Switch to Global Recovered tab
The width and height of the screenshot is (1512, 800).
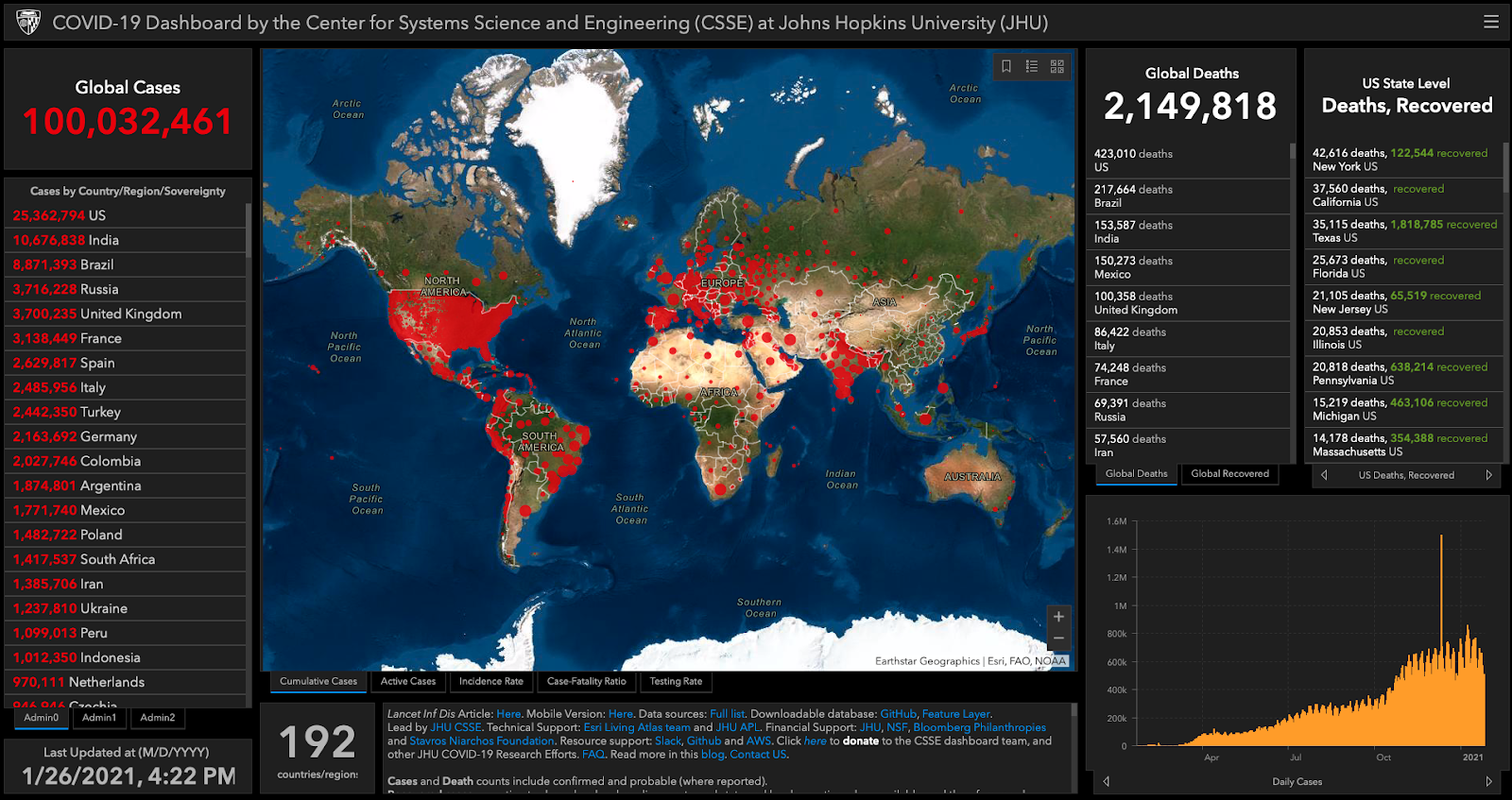click(x=1230, y=474)
